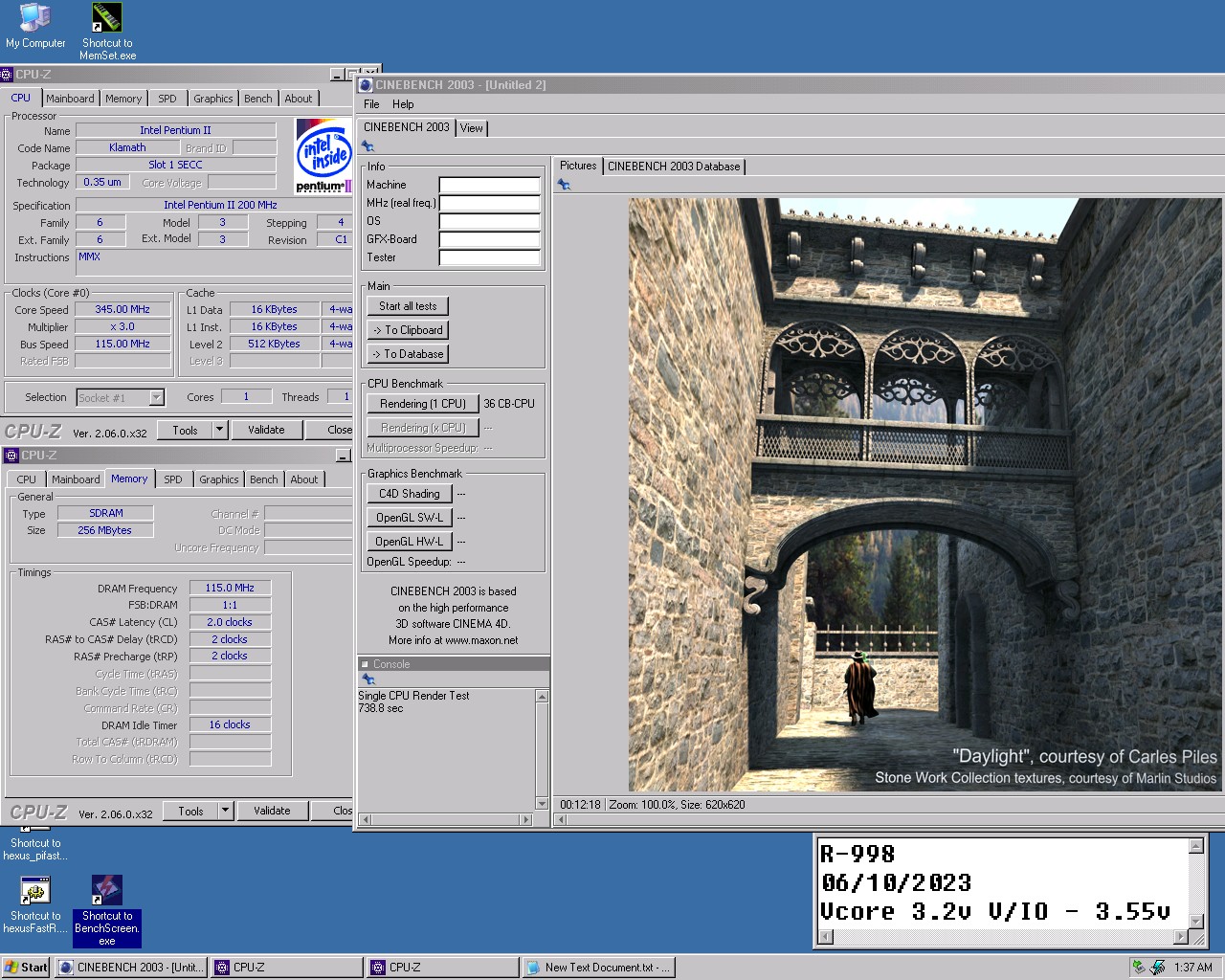Click the Daylight rendered picture
The width and height of the screenshot is (1225, 980).
coord(924,495)
